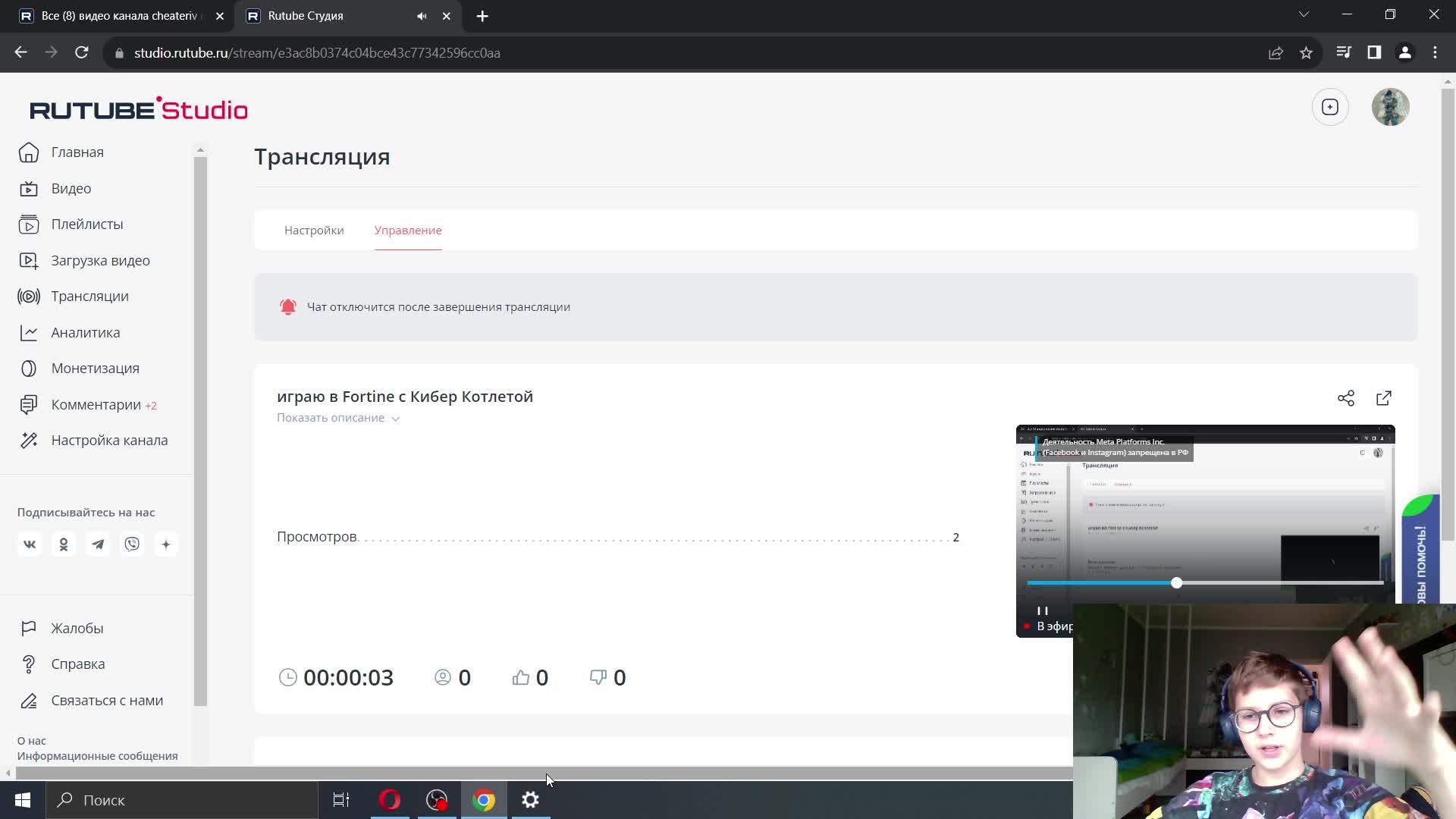The width and height of the screenshot is (1456, 819).
Task: Open Opera browser from the taskbar
Action: click(390, 800)
